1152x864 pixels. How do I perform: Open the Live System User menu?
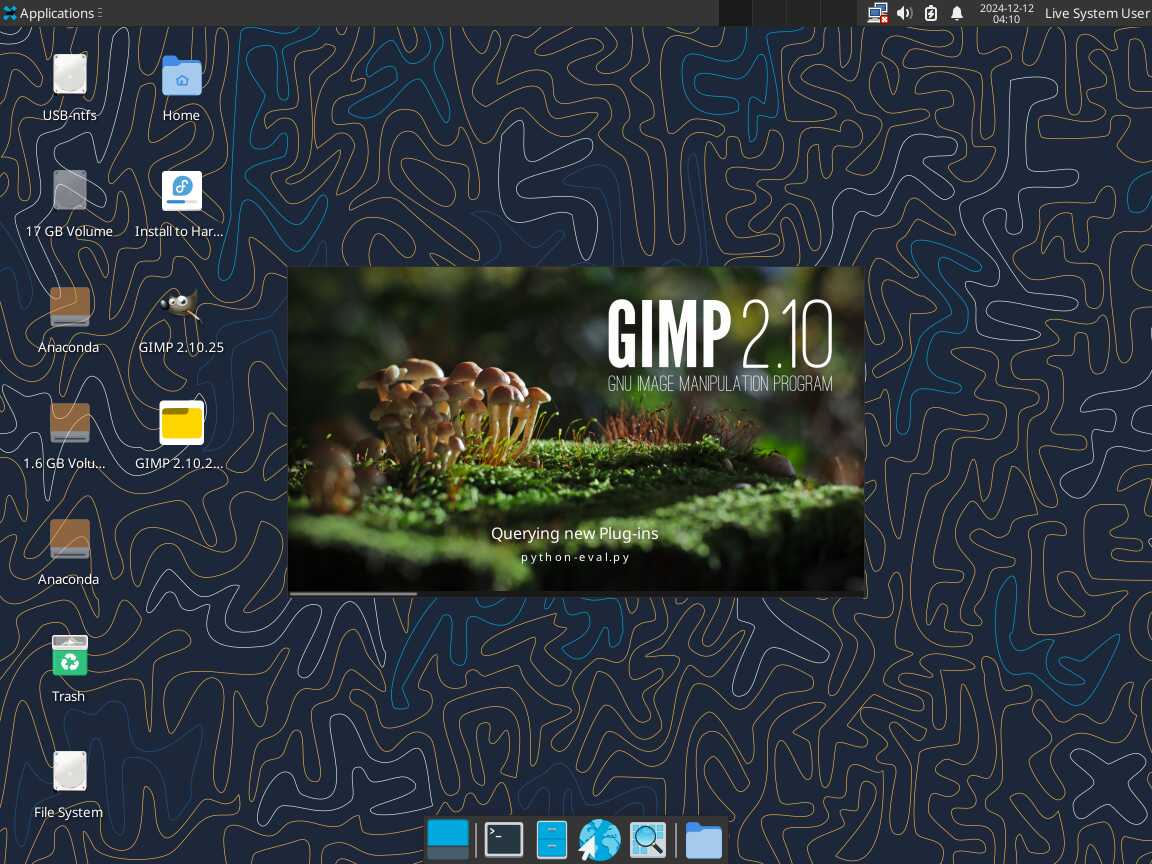1096,13
